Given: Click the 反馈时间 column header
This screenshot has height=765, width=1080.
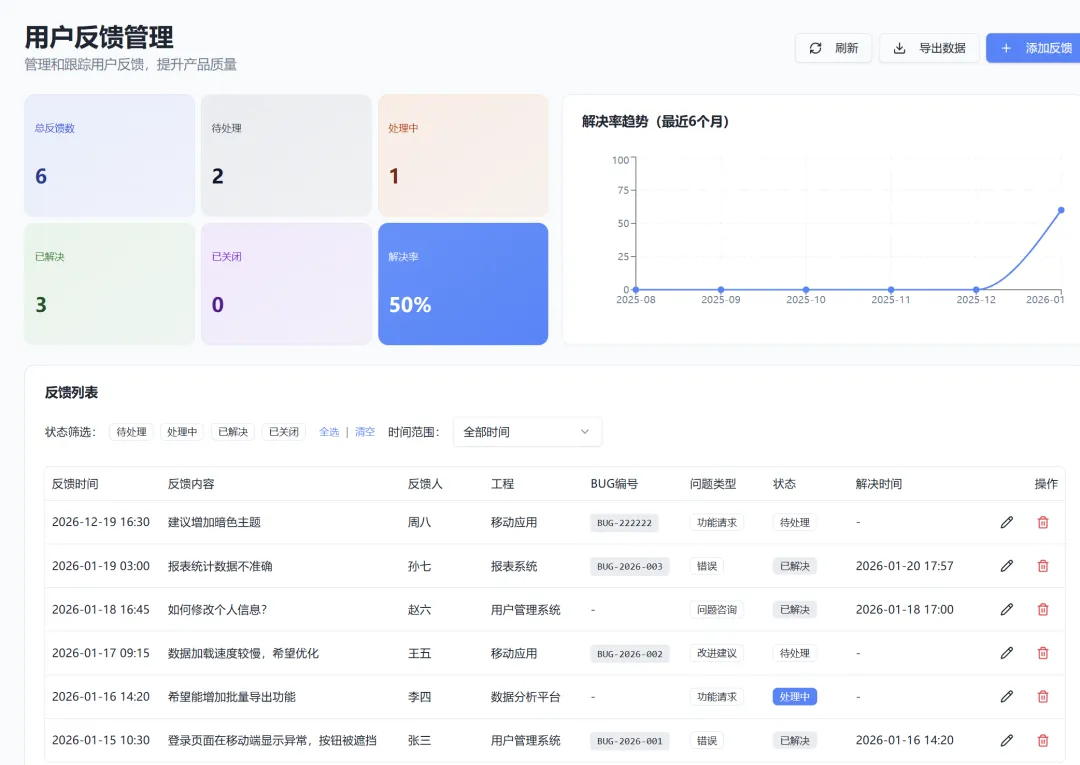Looking at the screenshot, I should click(75, 484).
